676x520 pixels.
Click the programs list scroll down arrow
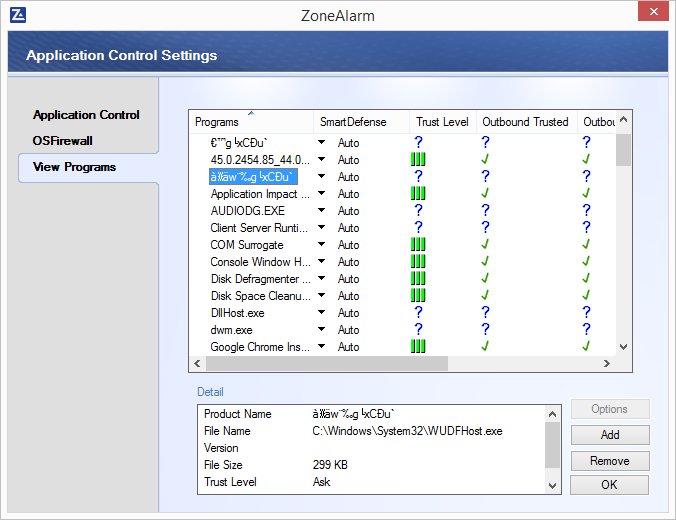click(623, 347)
